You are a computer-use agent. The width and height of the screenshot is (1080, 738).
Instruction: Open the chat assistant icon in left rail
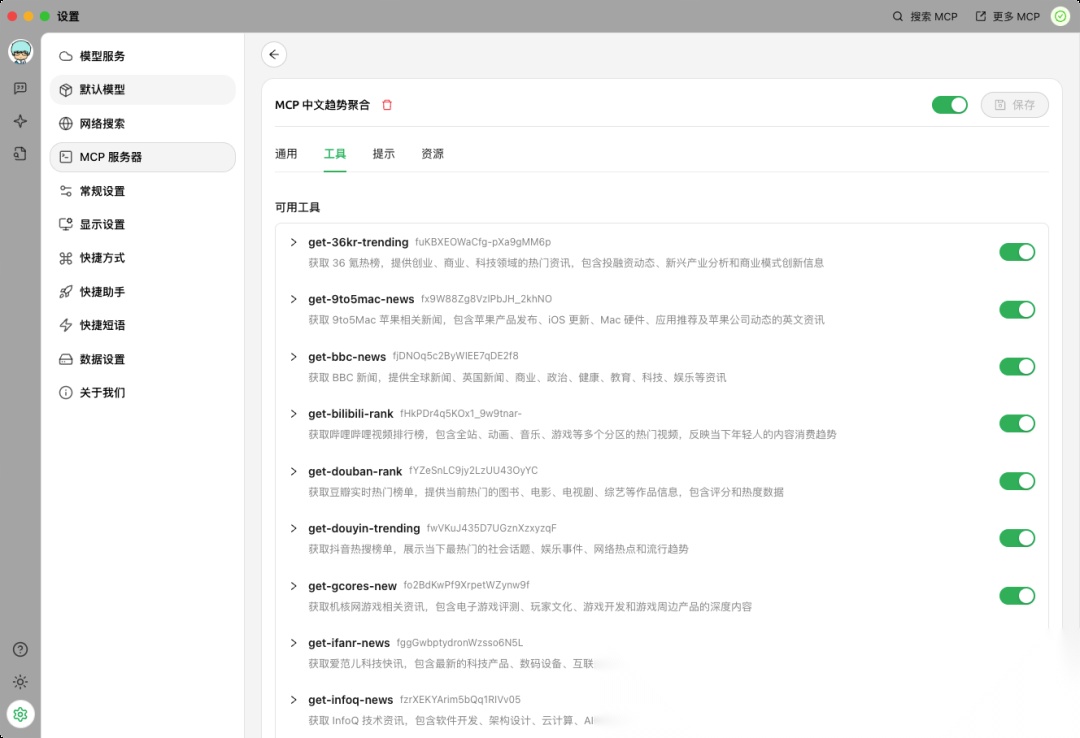pyautogui.click(x=20, y=88)
